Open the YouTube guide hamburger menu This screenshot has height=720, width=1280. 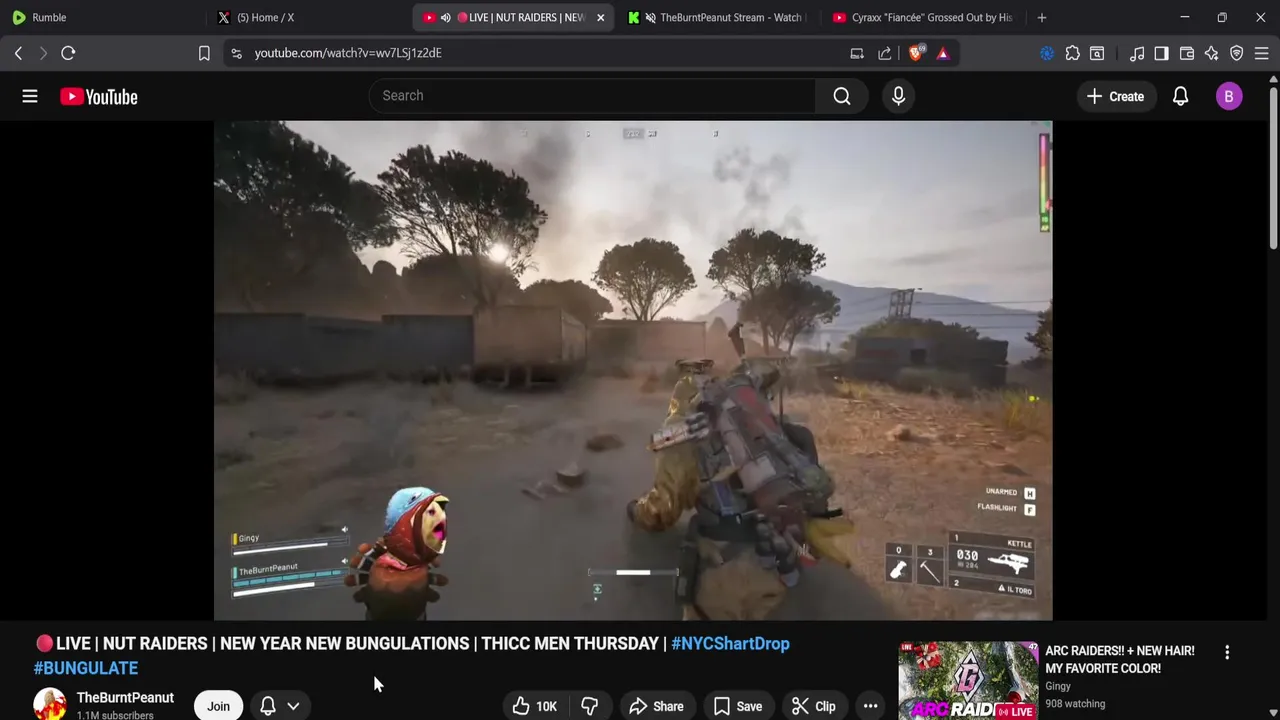[30, 96]
